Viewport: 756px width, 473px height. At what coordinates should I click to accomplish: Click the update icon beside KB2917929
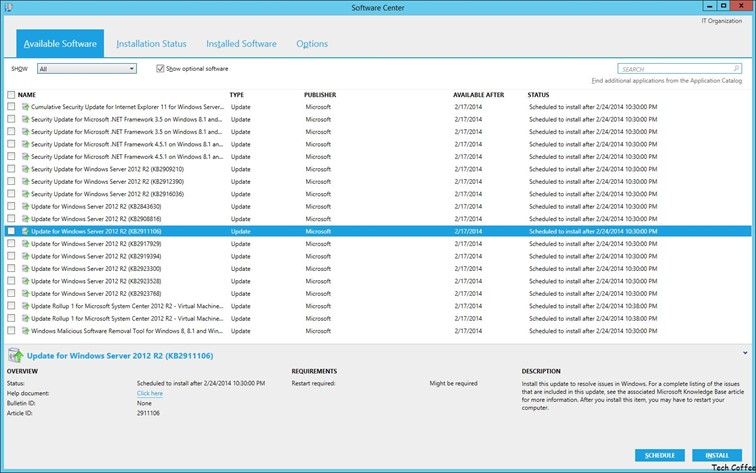[x=25, y=243]
